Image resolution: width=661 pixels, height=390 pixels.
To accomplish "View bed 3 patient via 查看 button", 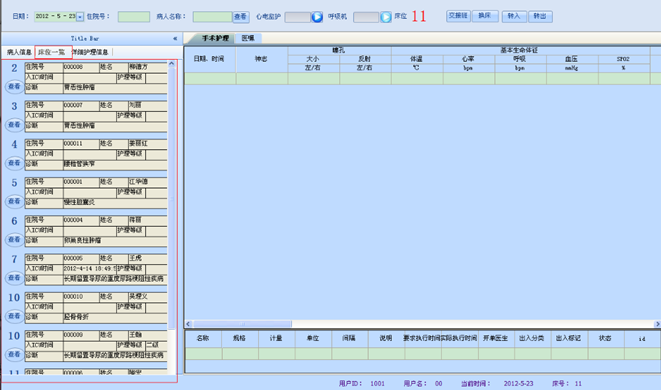I will coord(14,125).
